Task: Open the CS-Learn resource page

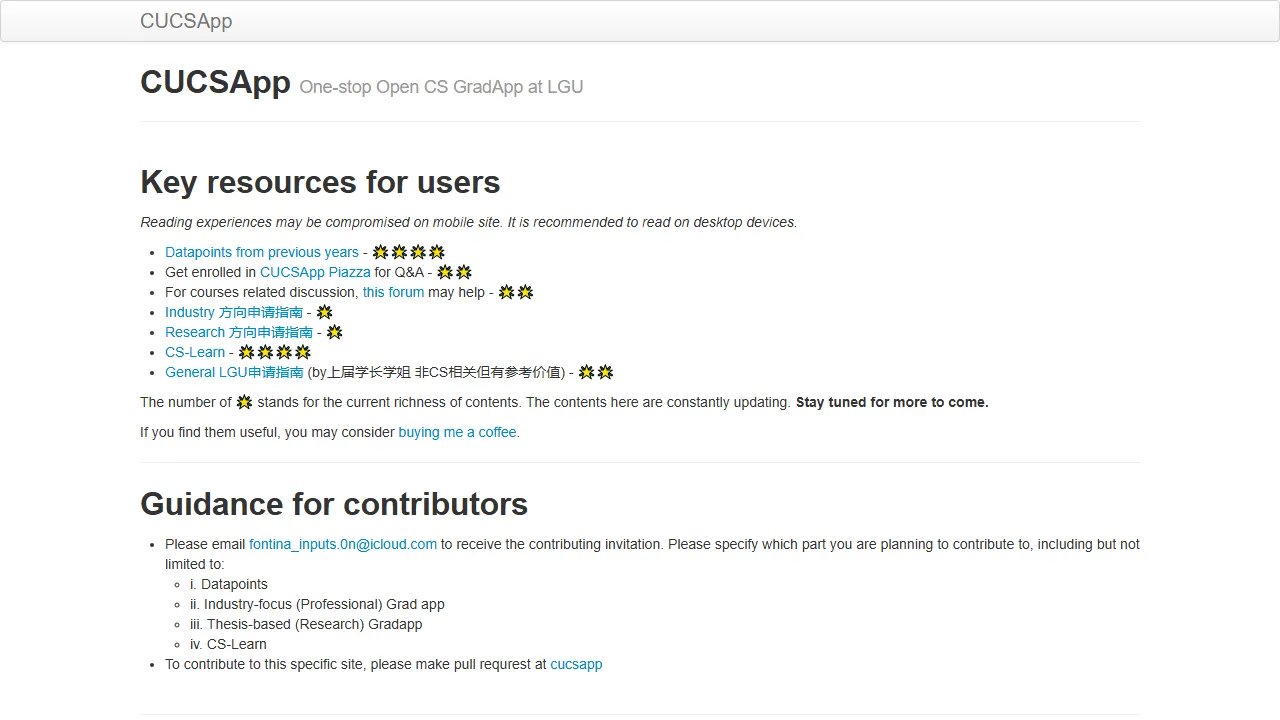Action: pyautogui.click(x=194, y=352)
